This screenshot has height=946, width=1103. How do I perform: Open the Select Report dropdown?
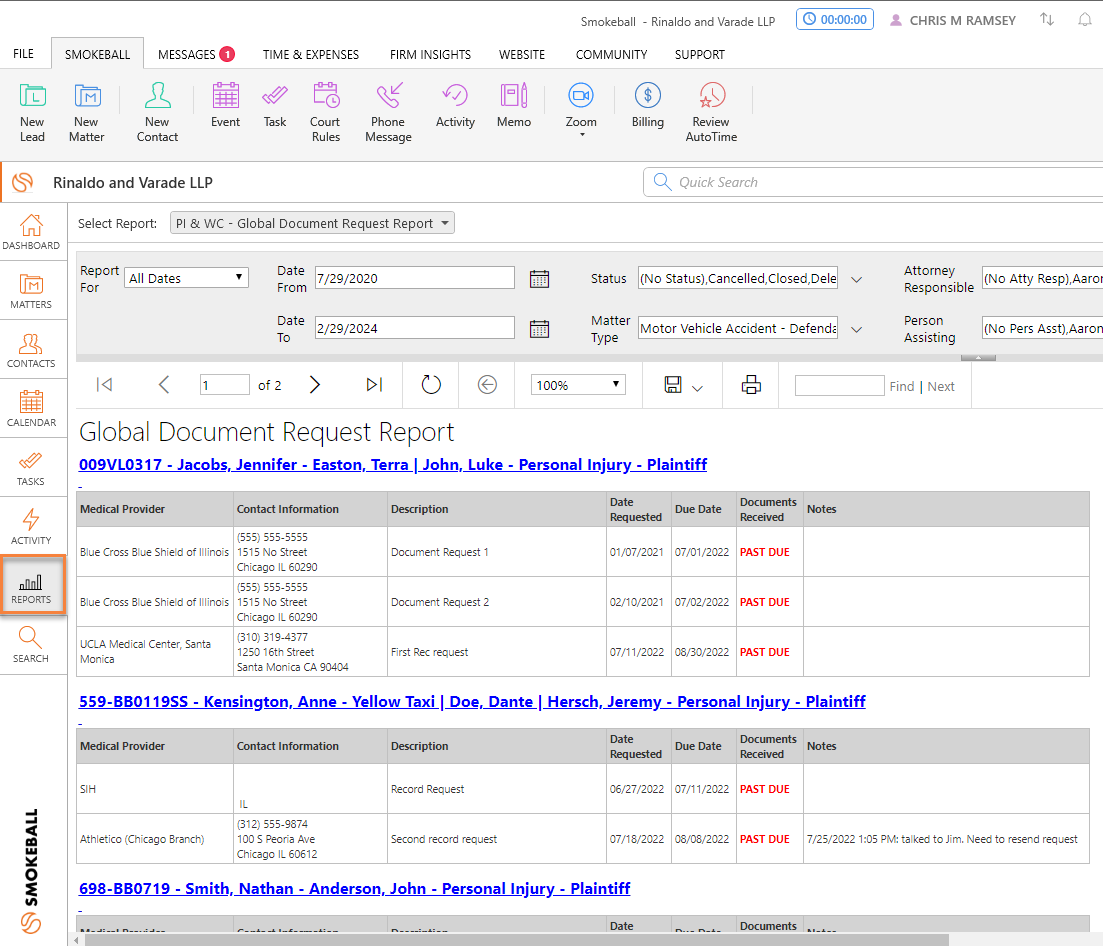pyautogui.click(x=312, y=223)
